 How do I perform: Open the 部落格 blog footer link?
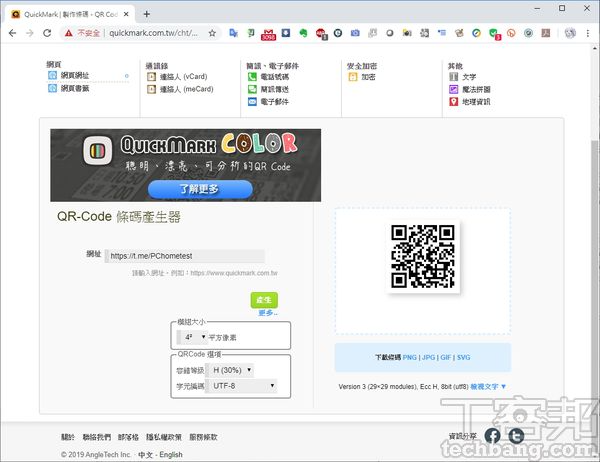point(128,437)
